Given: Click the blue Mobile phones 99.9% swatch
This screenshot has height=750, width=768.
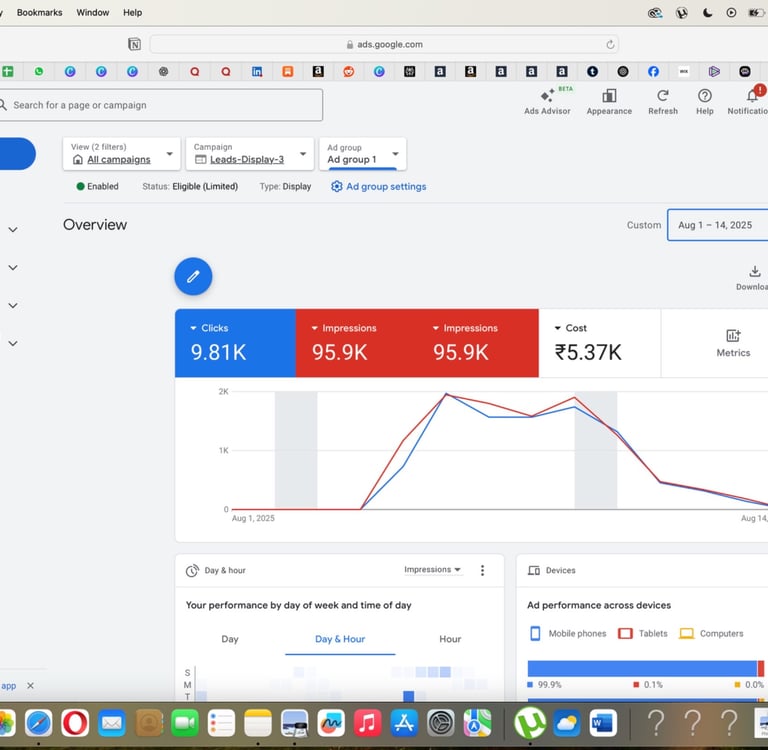Looking at the screenshot, I should click(x=530, y=684).
